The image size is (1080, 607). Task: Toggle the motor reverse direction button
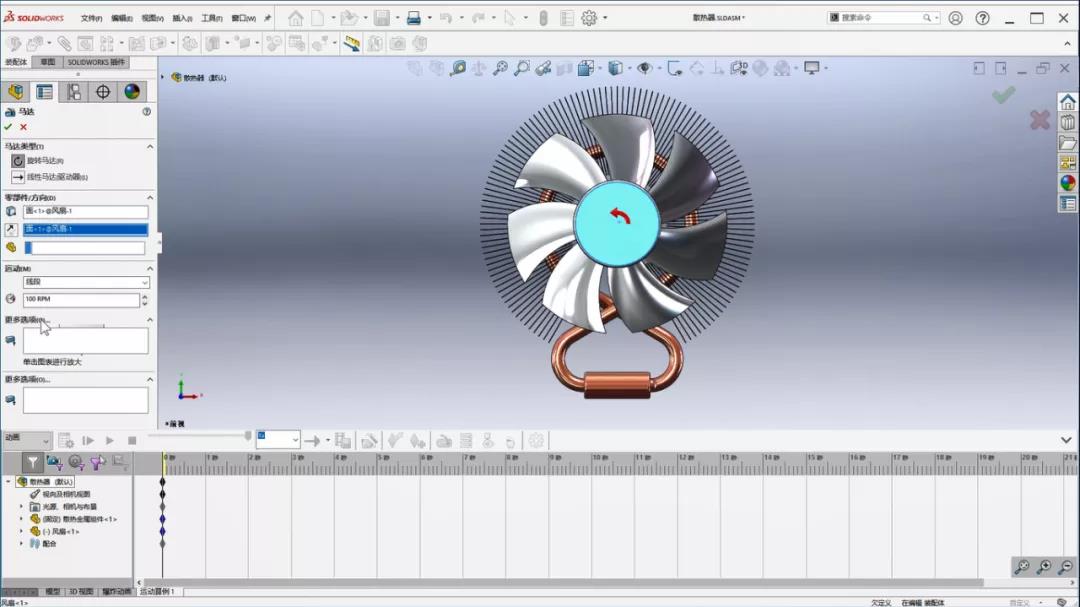(11, 229)
